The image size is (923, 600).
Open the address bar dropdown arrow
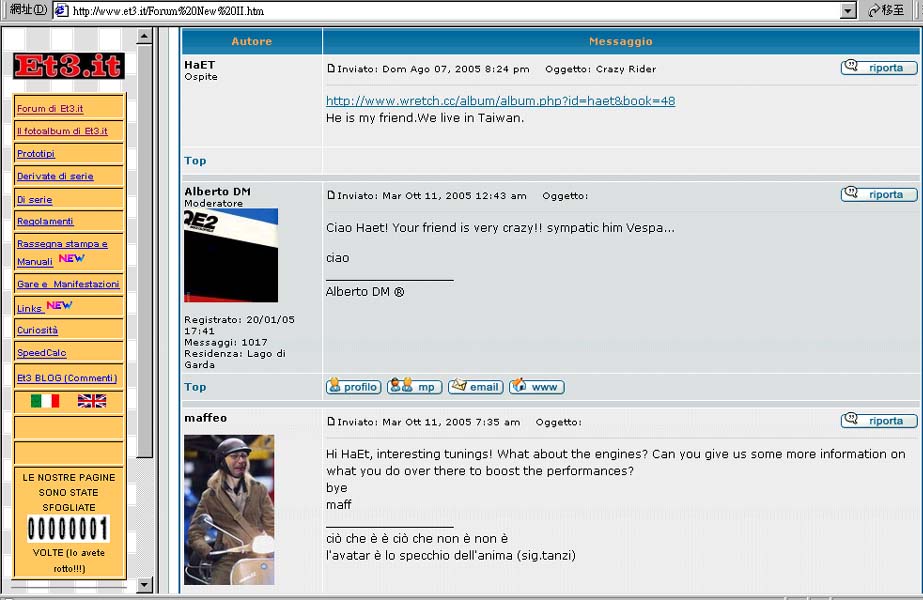click(x=848, y=11)
